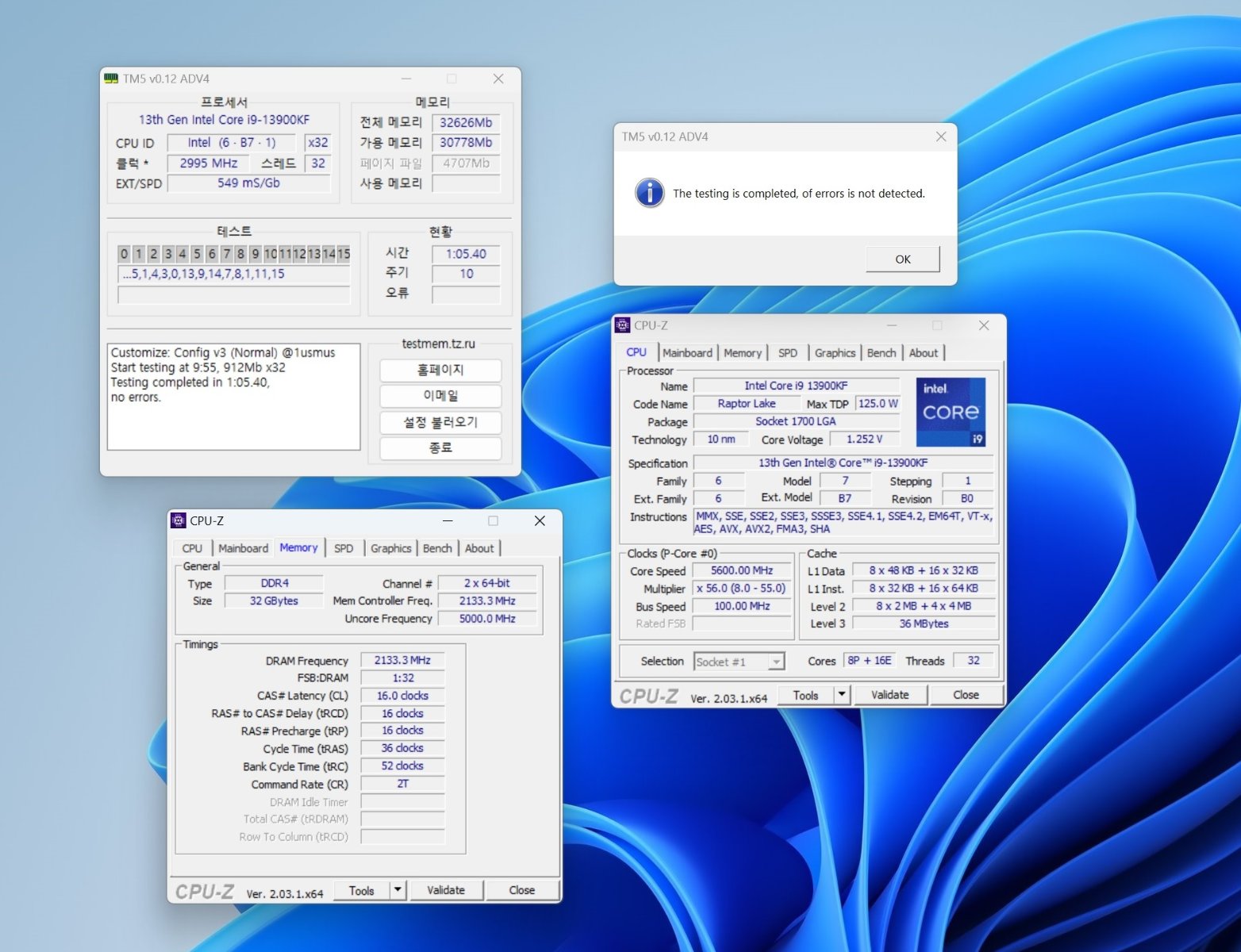Open Mainboard tab in CPU-Z memory window
This screenshot has height=952, width=1241.
(243, 548)
